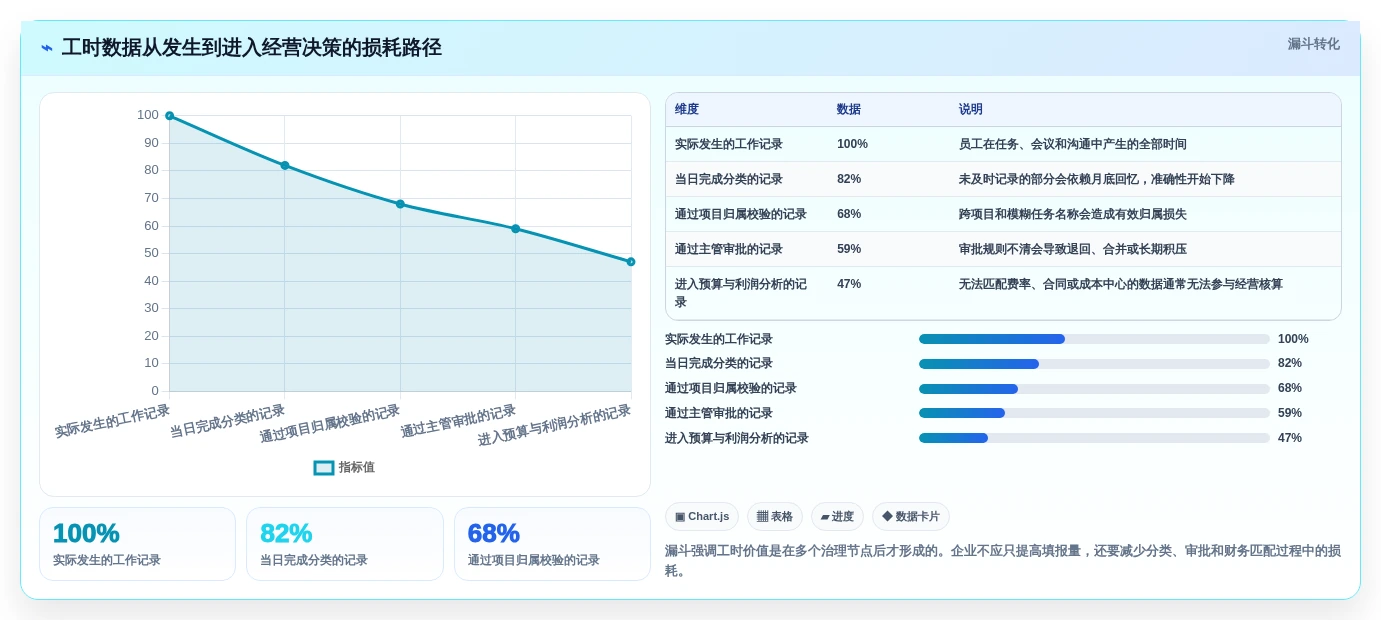Click the 100% progress bar for 实际发生的工作记录
Image resolution: width=1381 pixels, height=620 pixels.
point(1094,339)
